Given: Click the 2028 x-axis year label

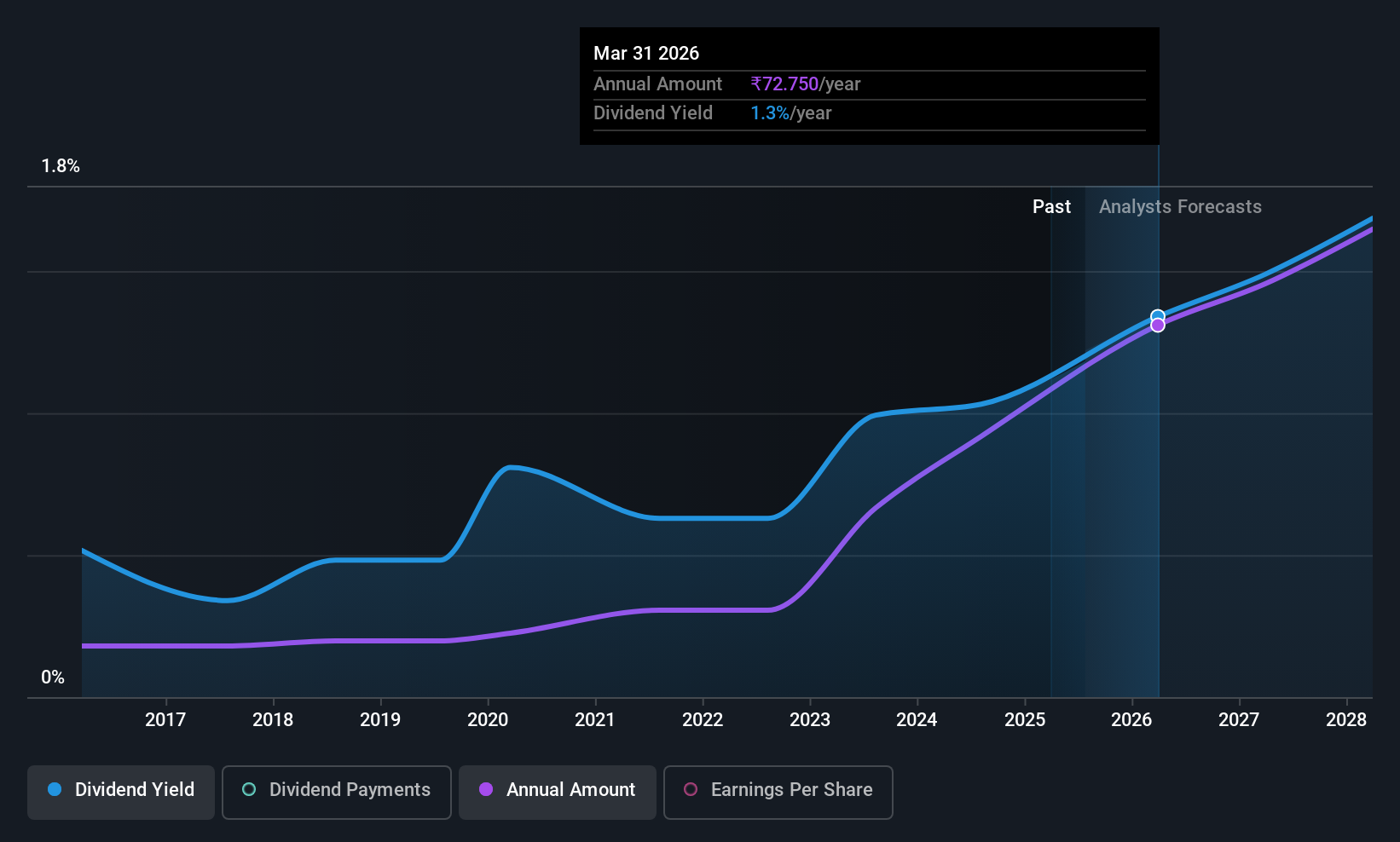Looking at the screenshot, I should tap(1346, 720).
